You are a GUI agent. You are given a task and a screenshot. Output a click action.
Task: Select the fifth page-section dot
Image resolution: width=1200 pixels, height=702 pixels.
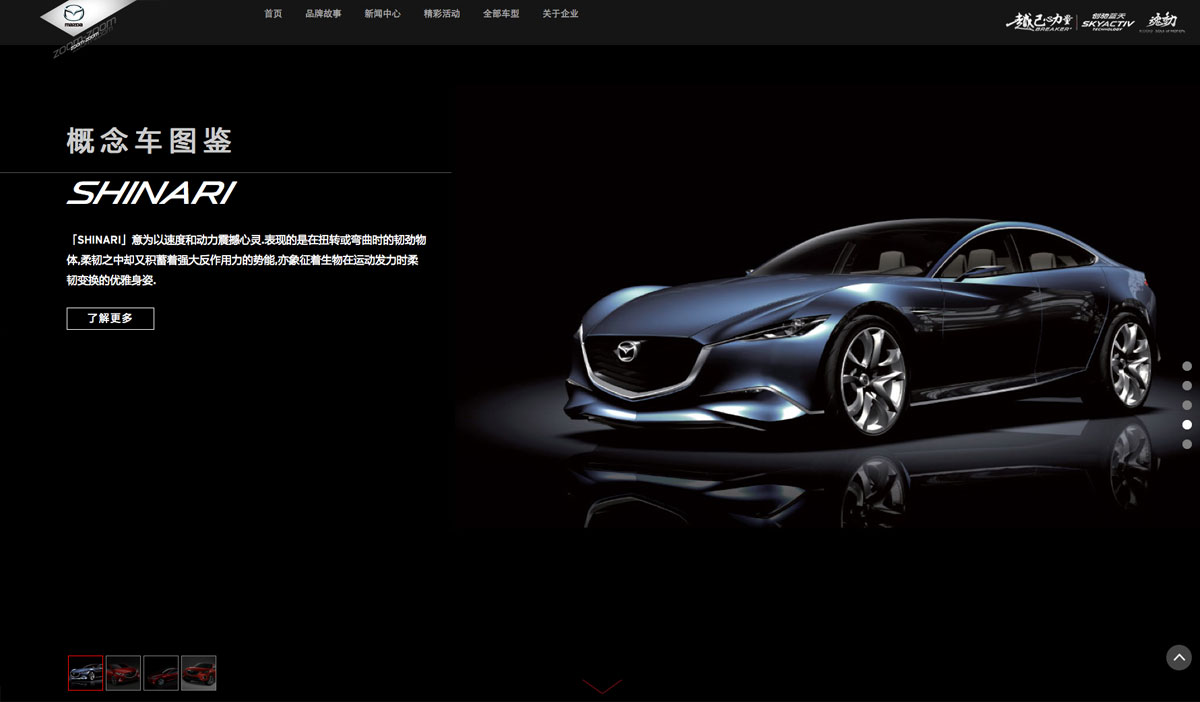click(1187, 443)
